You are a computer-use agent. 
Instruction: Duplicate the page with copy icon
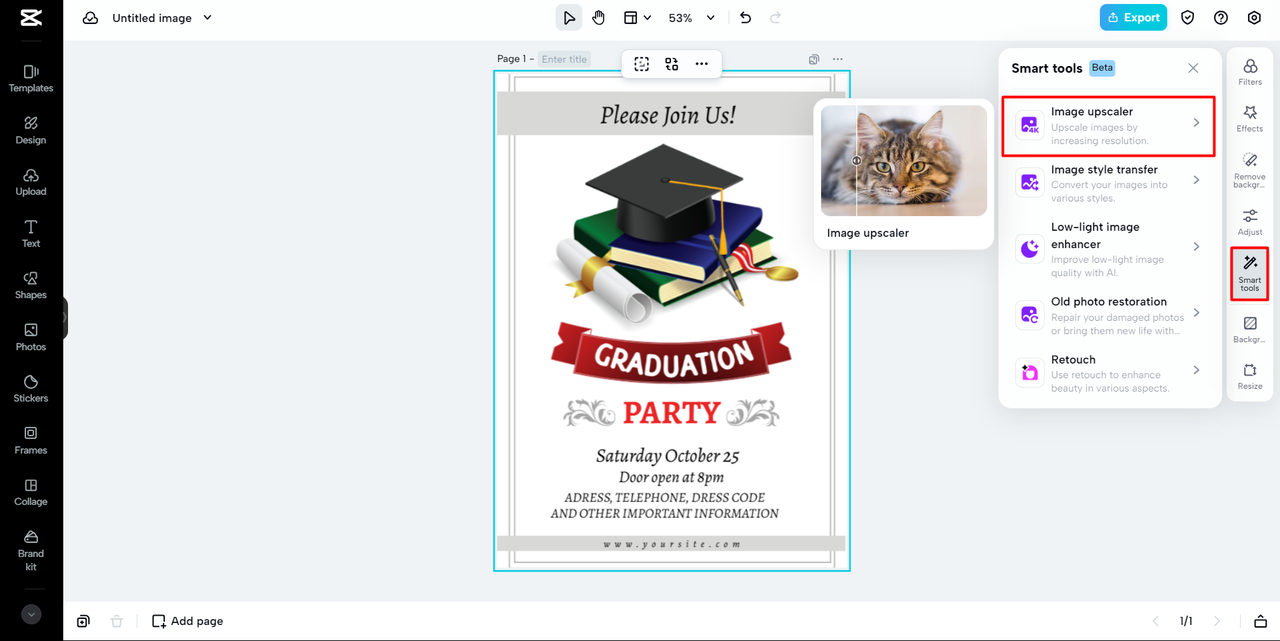click(814, 60)
